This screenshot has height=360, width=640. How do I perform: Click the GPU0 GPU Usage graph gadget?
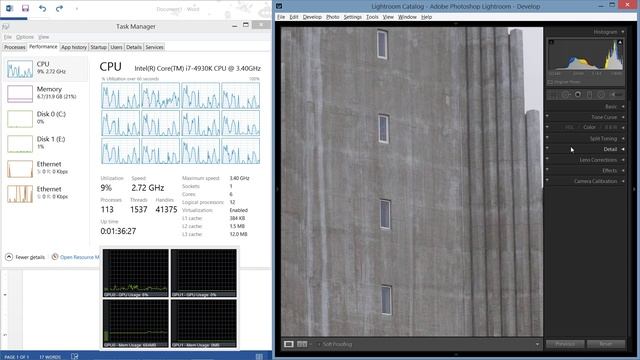click(136, 273)
